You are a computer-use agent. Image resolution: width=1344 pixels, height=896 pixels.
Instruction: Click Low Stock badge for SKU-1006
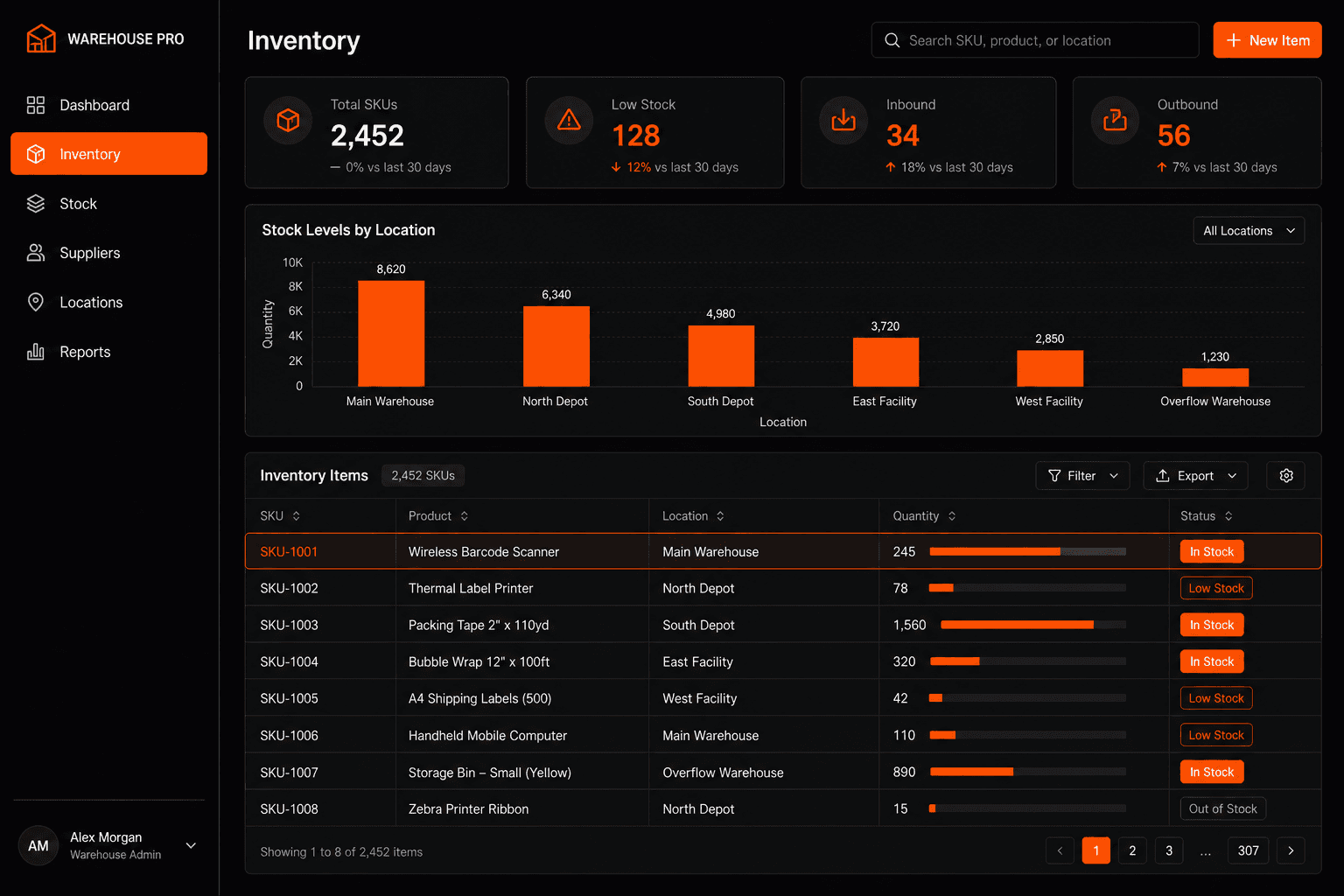(x=1216, y=736)
